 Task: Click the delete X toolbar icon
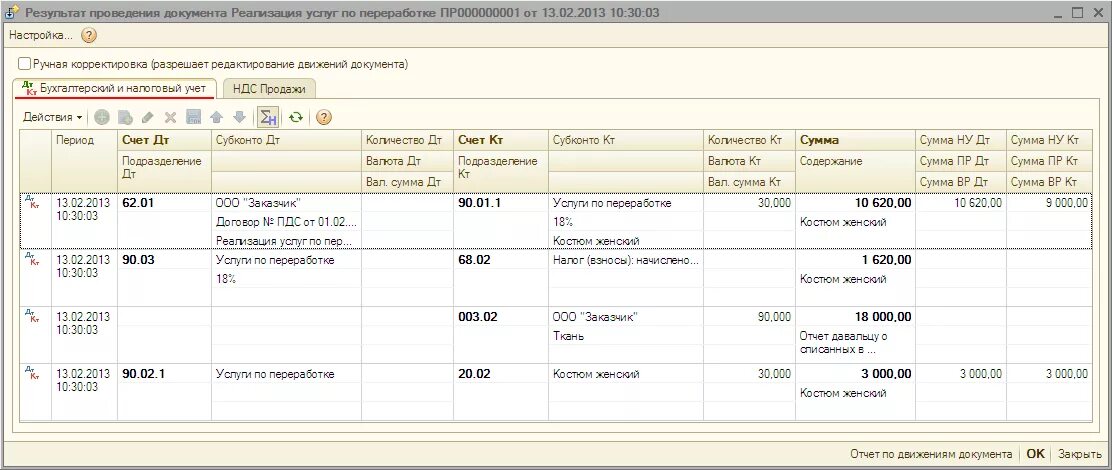pyautogui.click(x=170, y=117)
